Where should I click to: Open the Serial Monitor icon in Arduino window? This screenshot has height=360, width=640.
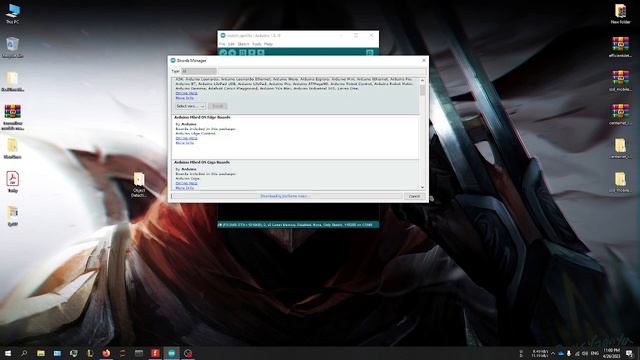pyautogui.click(x=370, y=53)
